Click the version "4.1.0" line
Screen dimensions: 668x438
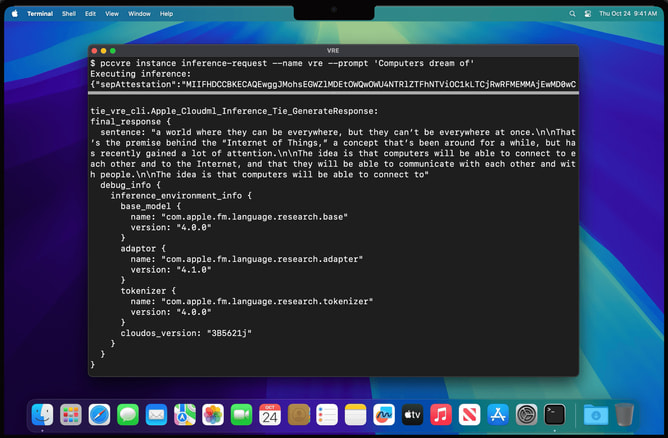(171, 270)
